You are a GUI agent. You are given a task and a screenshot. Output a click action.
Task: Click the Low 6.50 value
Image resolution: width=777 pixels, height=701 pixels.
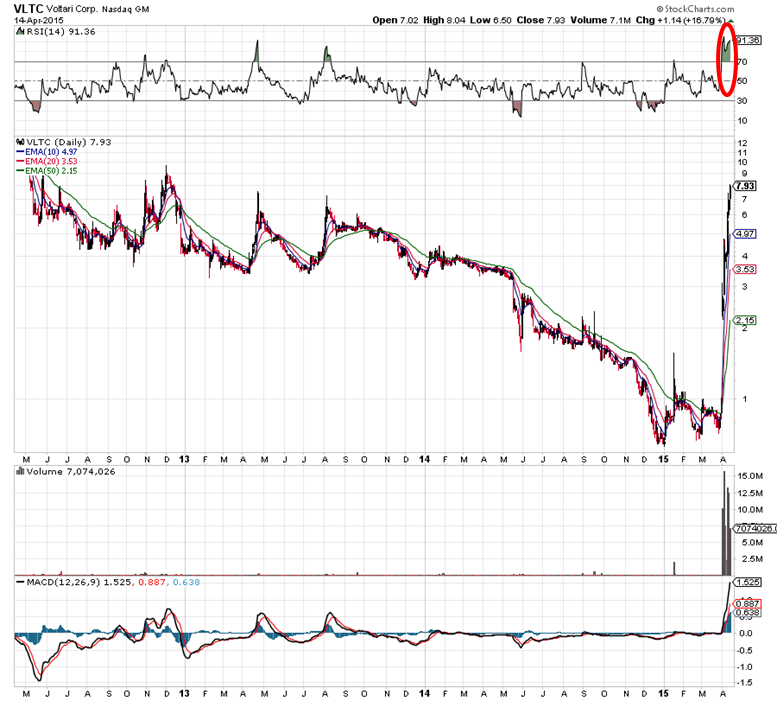point(490,20)
